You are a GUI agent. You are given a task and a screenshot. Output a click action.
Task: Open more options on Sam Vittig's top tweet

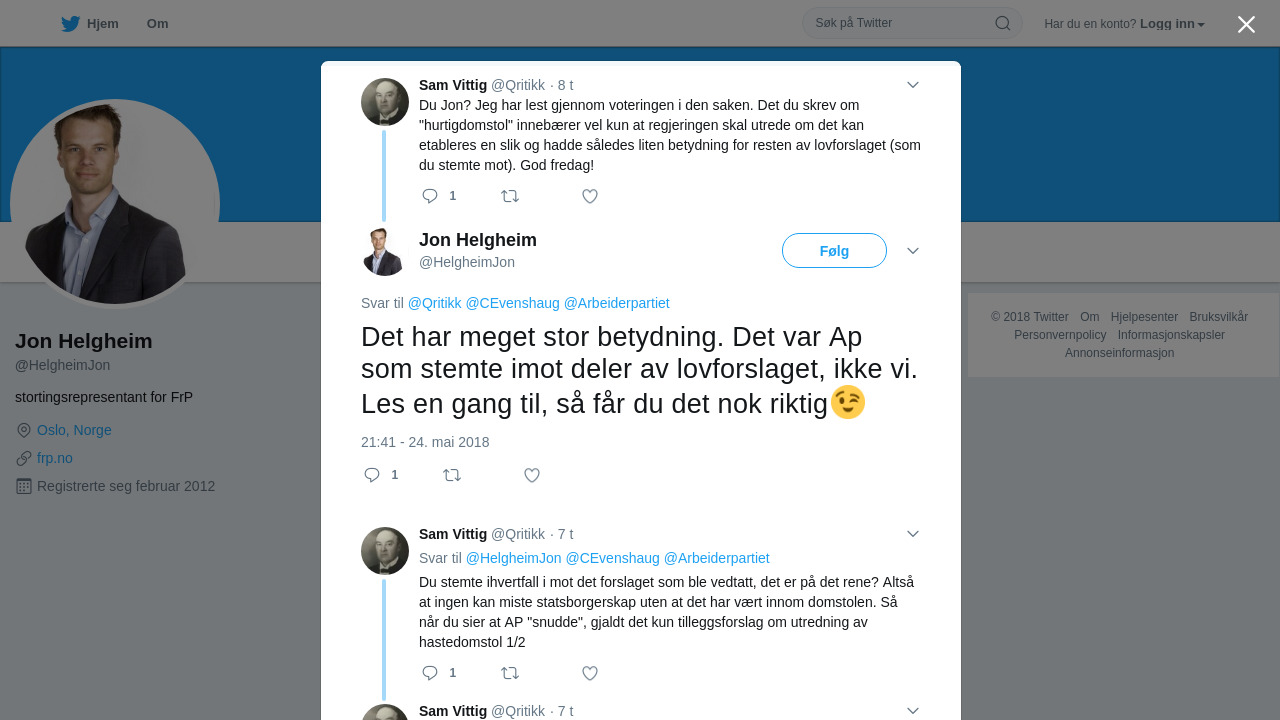coord(913,85)
